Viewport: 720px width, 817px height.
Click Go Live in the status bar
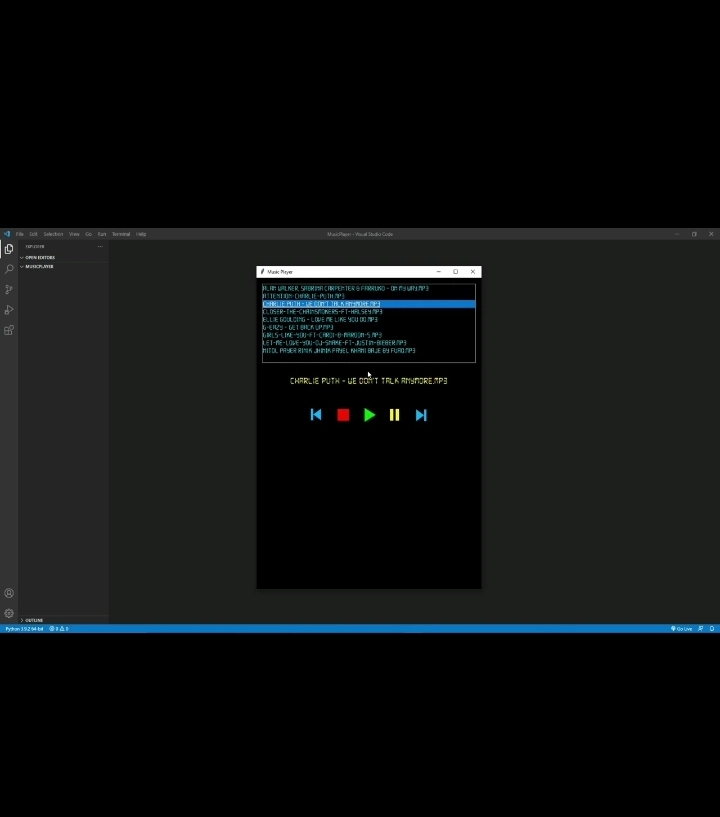click(682, 629)
